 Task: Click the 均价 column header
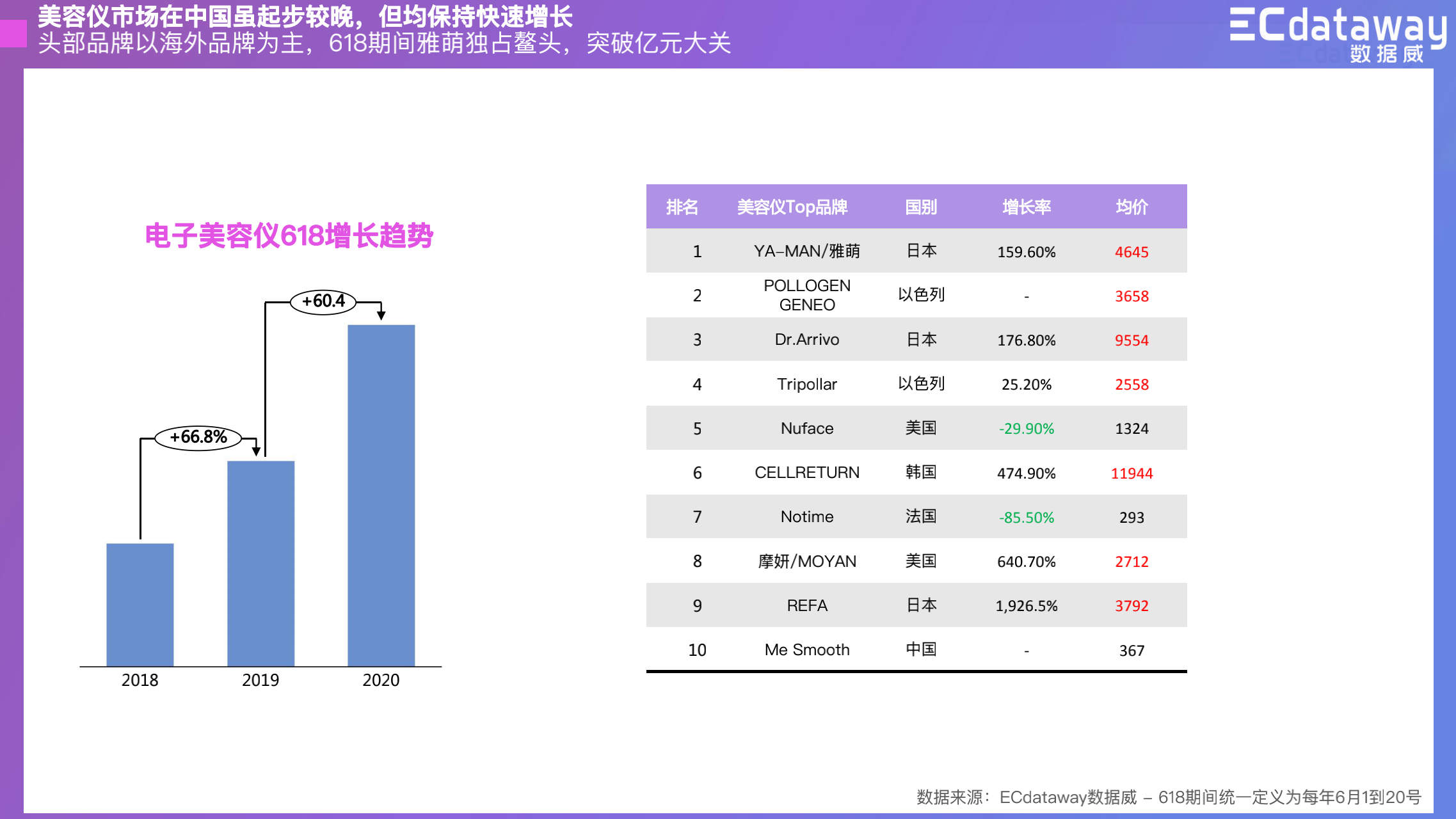1132,207
